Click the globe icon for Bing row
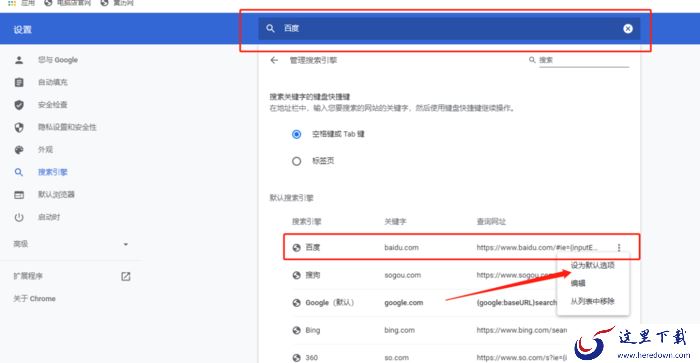 (296, 330)
